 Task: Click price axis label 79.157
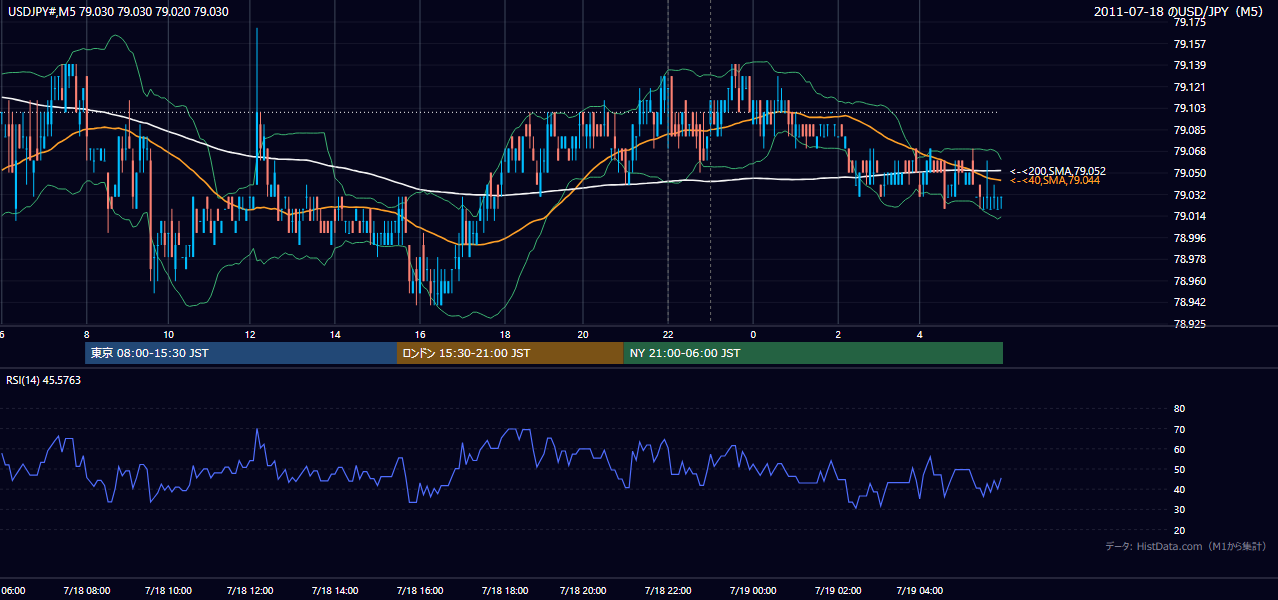point(1189,44)
